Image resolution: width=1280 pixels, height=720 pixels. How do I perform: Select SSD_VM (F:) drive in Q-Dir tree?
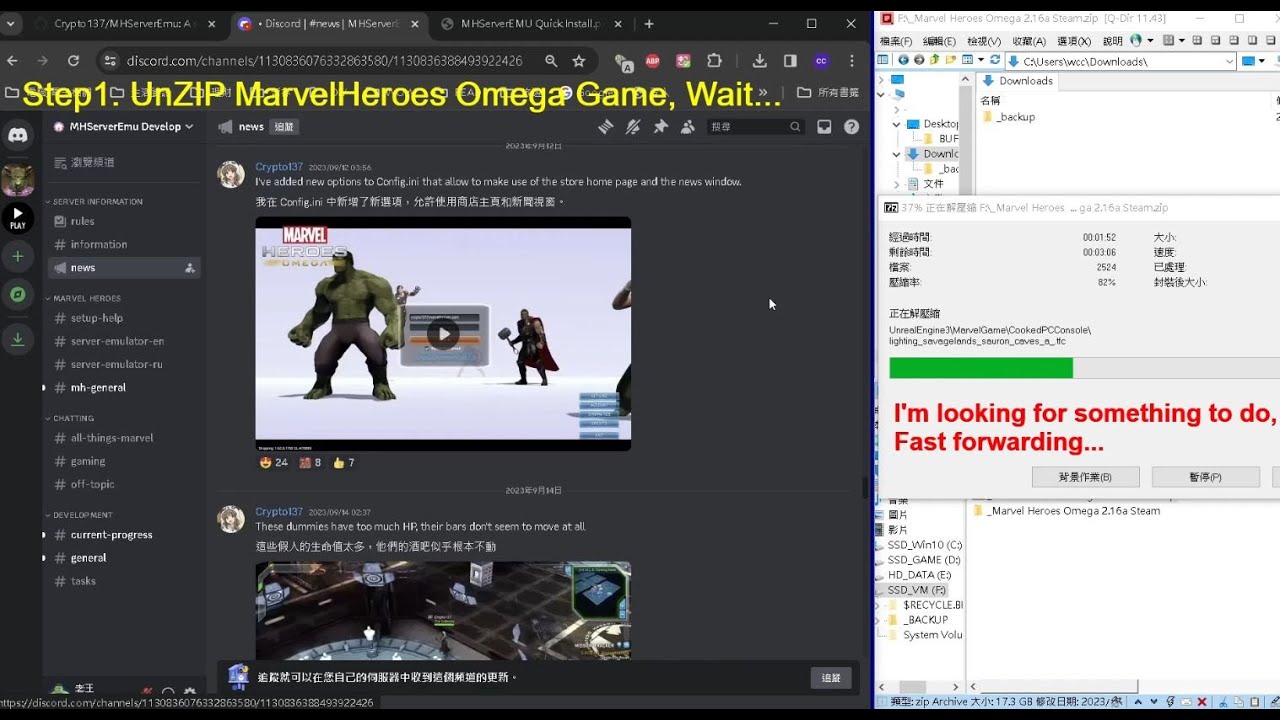[916, 590]
